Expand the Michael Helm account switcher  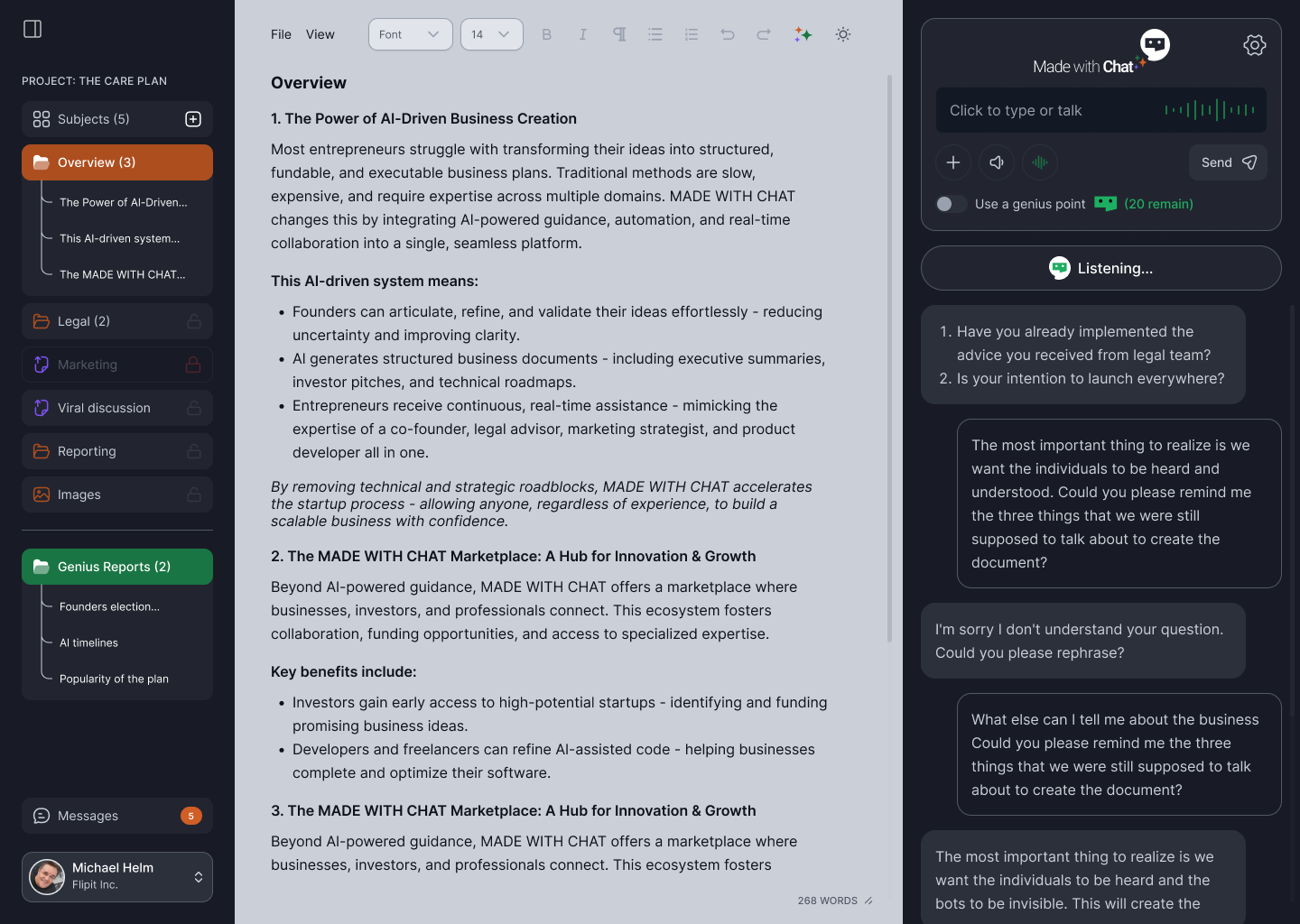coord(198,877)
